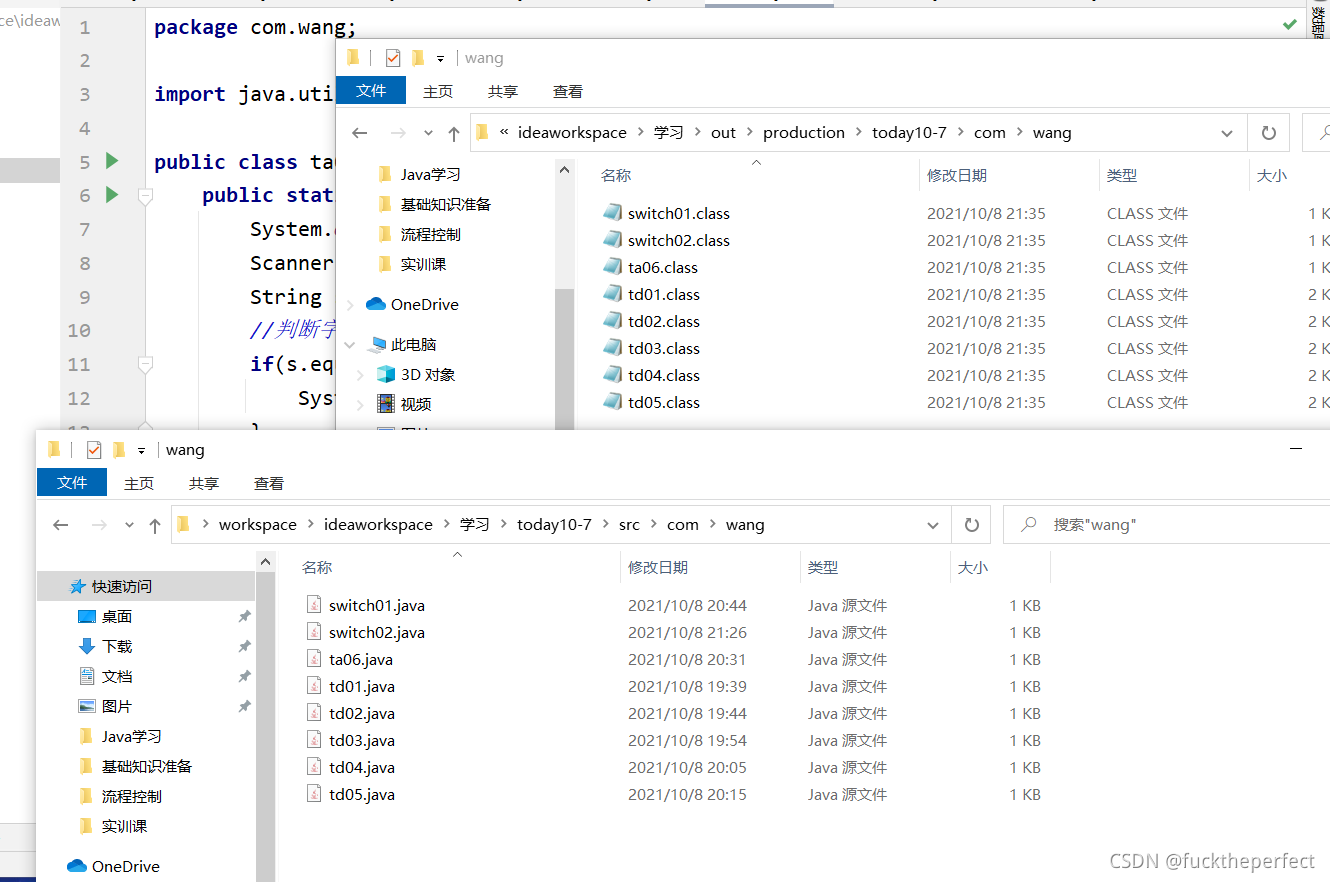The image size is (1330, 882).
Task: Select the td04.java file name
Action: click(362, 767)
